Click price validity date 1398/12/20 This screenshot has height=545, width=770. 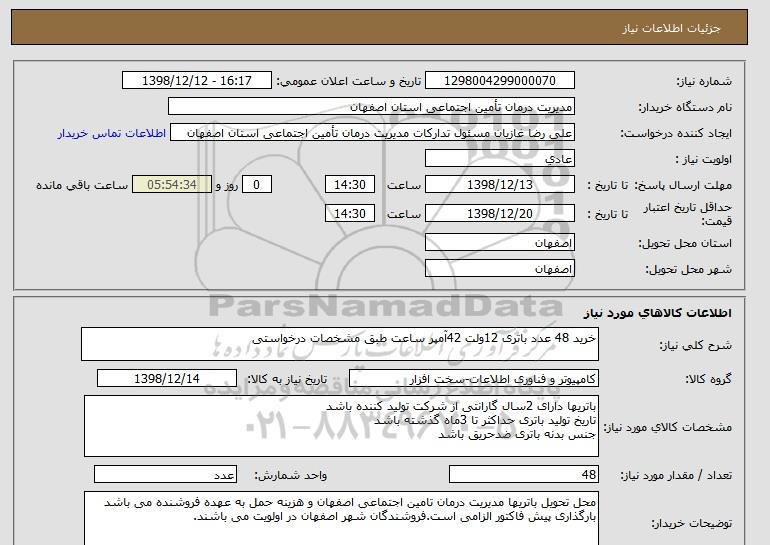(499, 214)
